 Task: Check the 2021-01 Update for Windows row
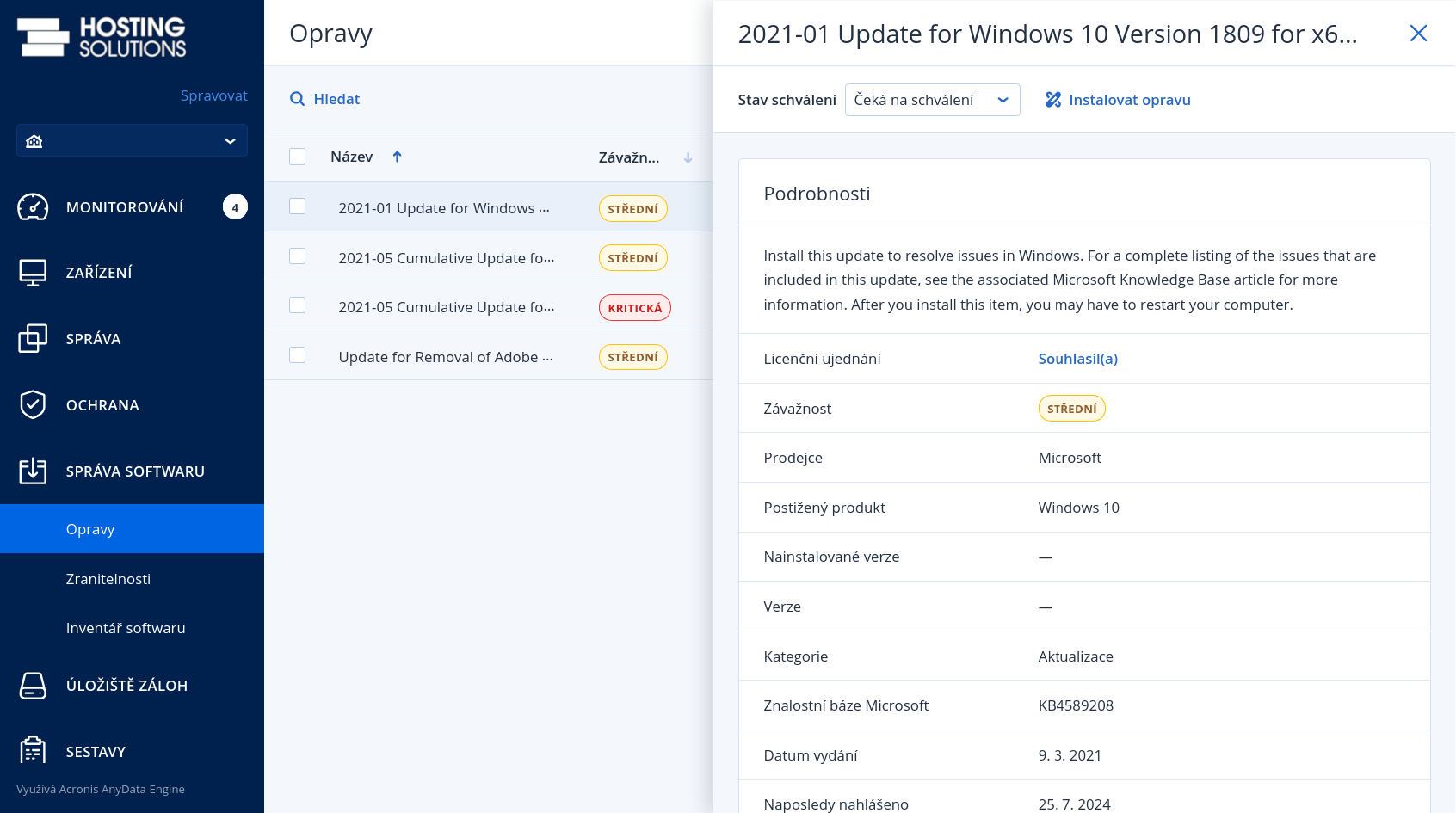298,206
